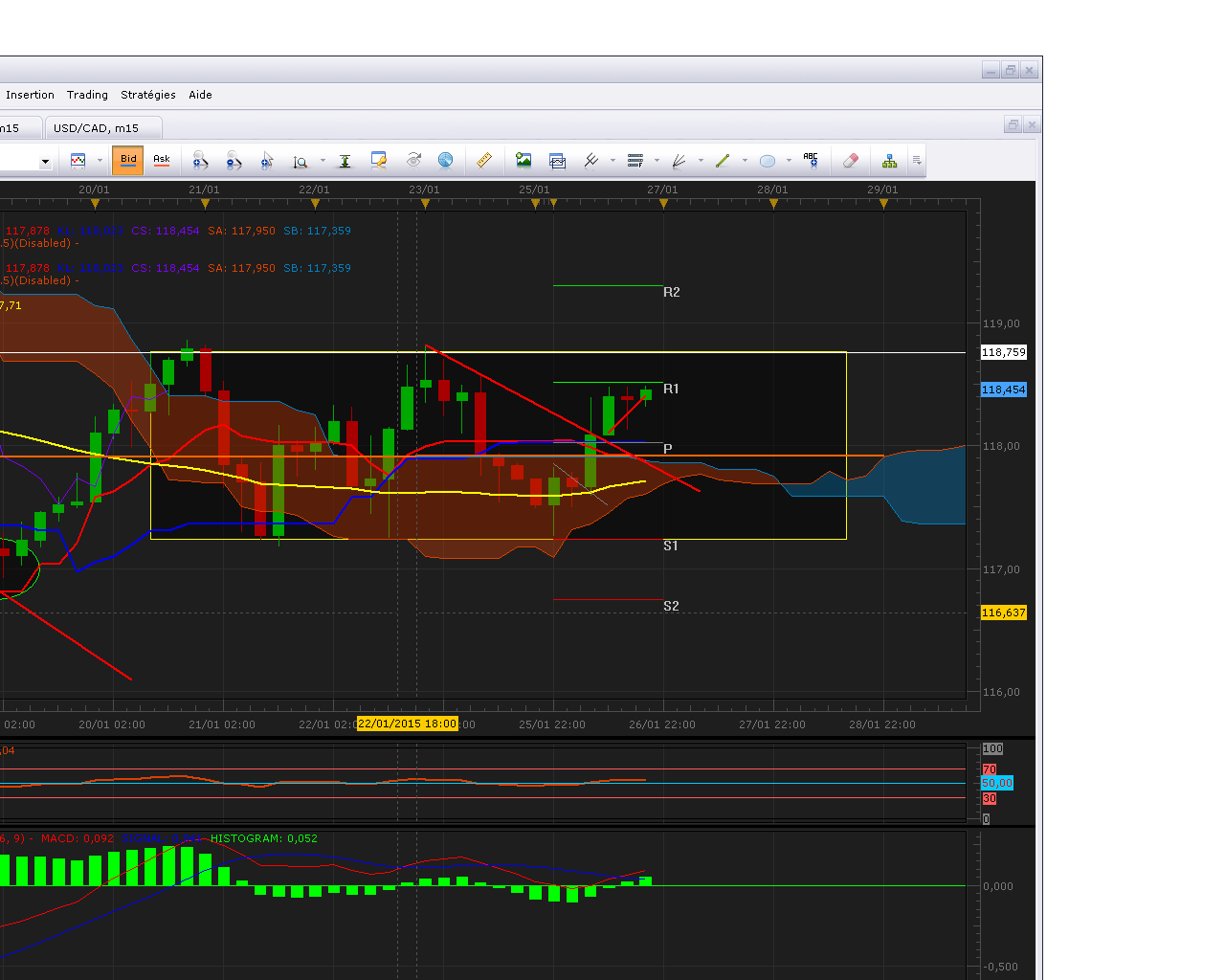Image resolution: width=1225 pixels, height=980 pixels.
Task: Click the P pivot level label
Action: 668,449
